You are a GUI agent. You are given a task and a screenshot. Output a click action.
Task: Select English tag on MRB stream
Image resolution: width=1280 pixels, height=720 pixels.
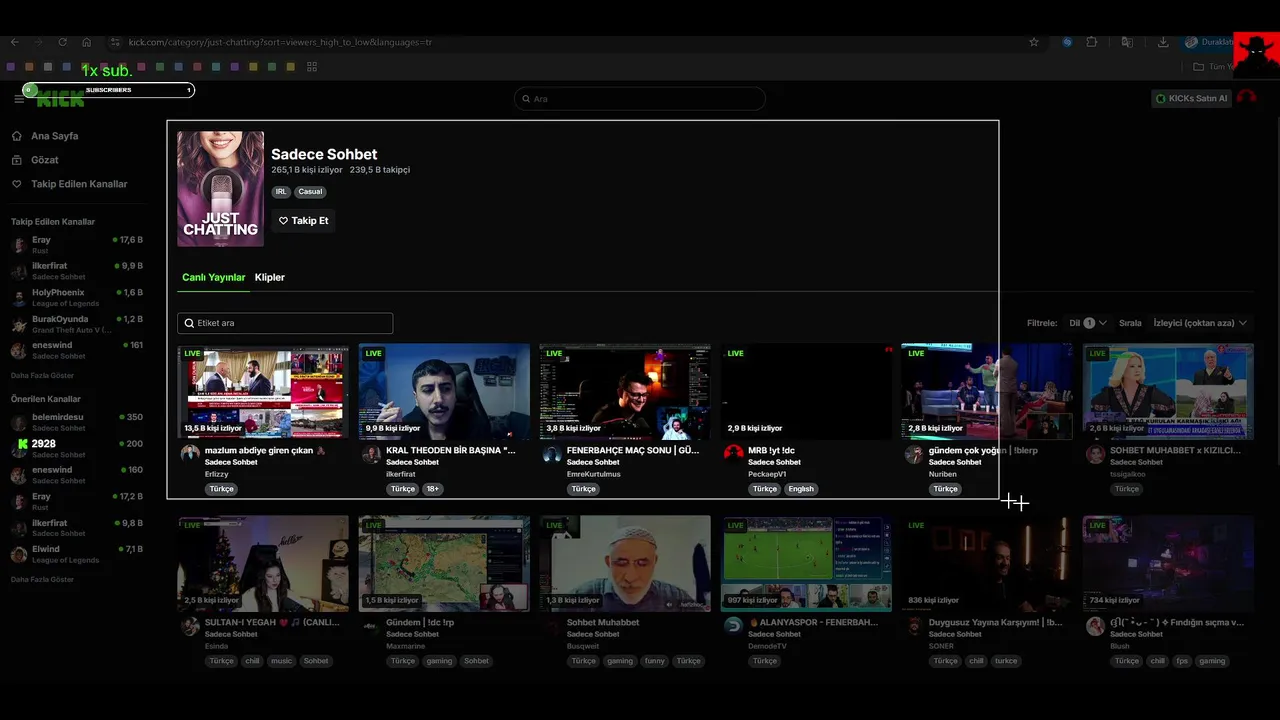[x=801, y=489]
